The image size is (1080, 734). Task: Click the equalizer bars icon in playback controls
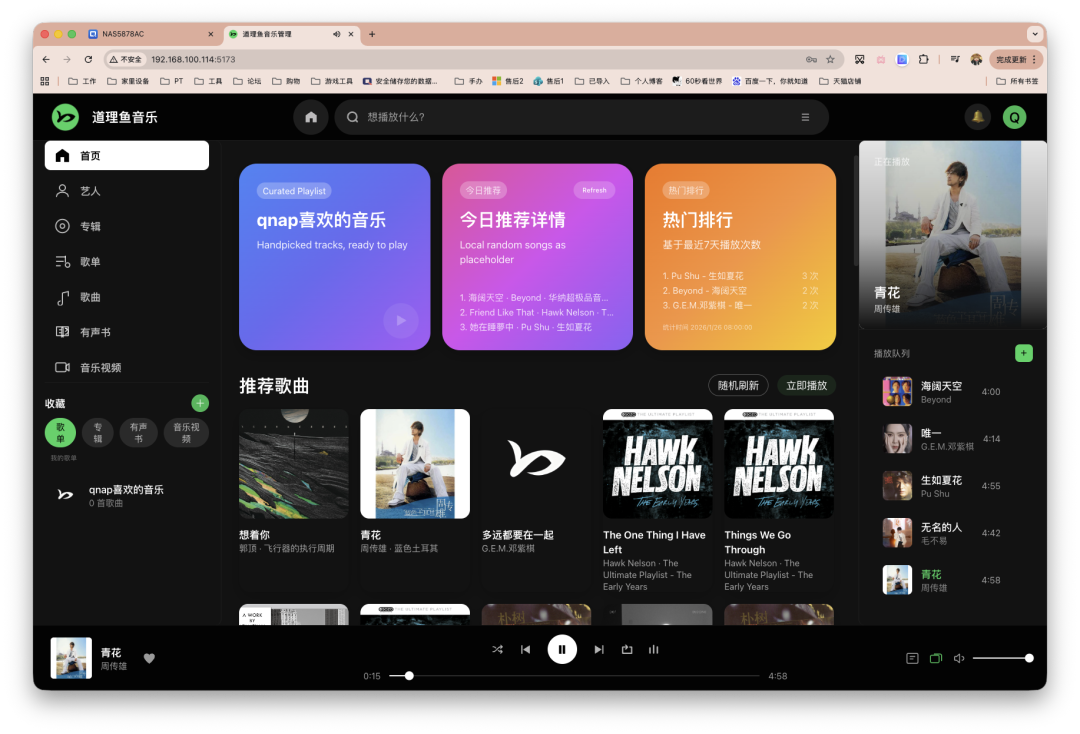(x=653, y=649)
